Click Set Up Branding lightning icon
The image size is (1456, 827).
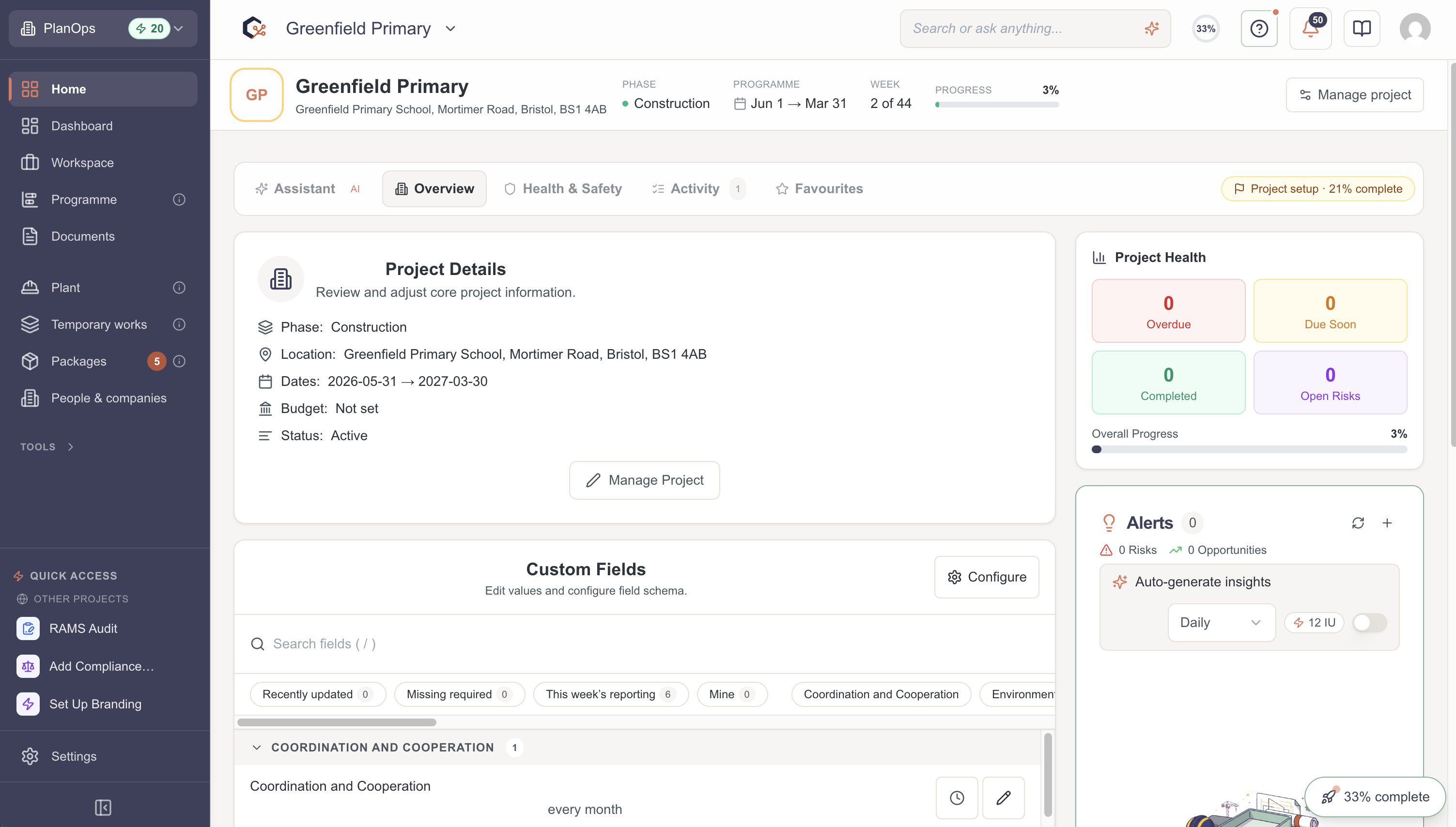pyautogui.click(x=28, y=704)
